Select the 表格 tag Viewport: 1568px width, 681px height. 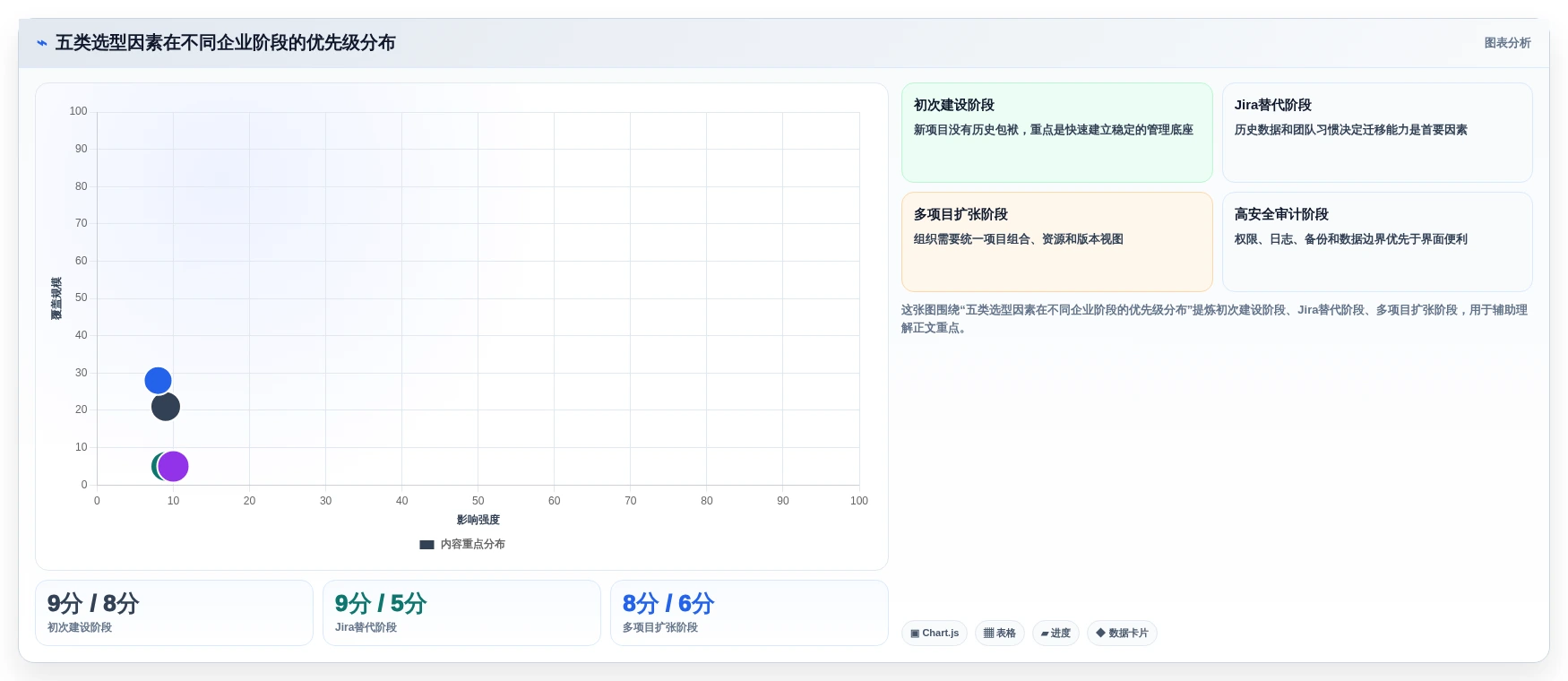coord(1000,634)
